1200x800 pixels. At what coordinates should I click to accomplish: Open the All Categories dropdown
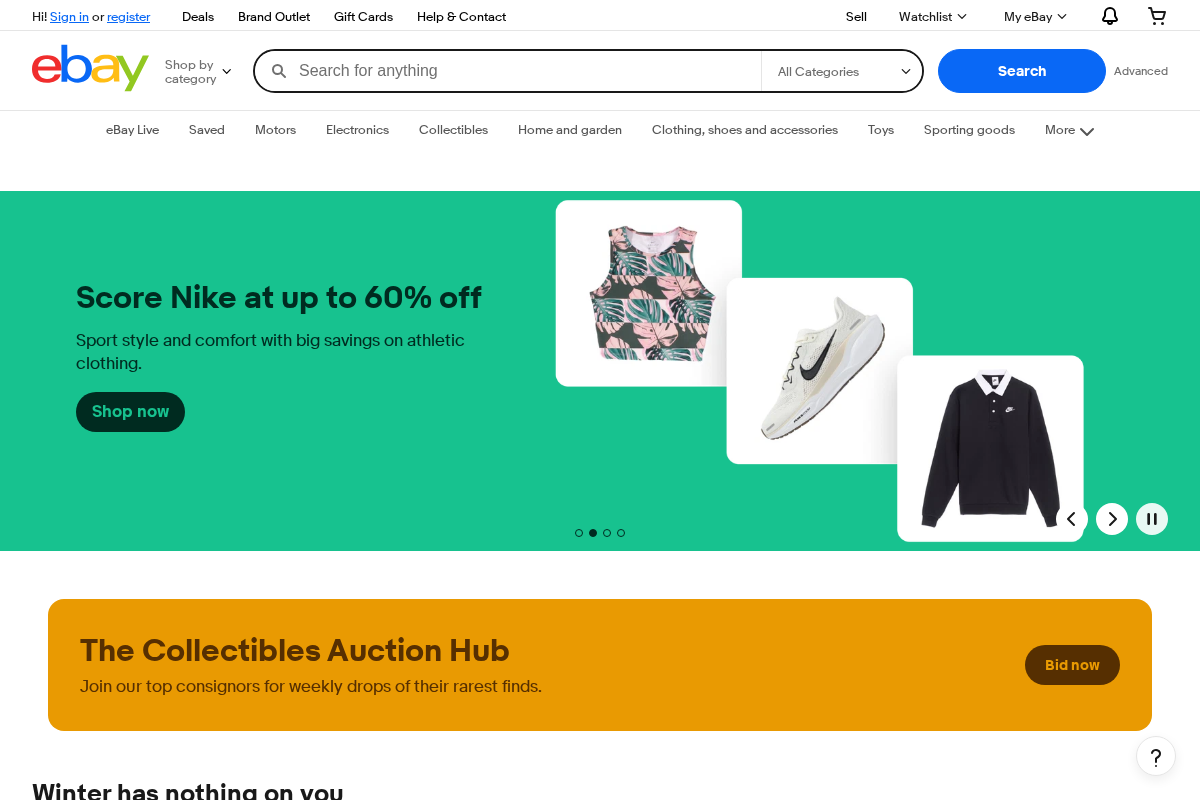coord(843,71)
